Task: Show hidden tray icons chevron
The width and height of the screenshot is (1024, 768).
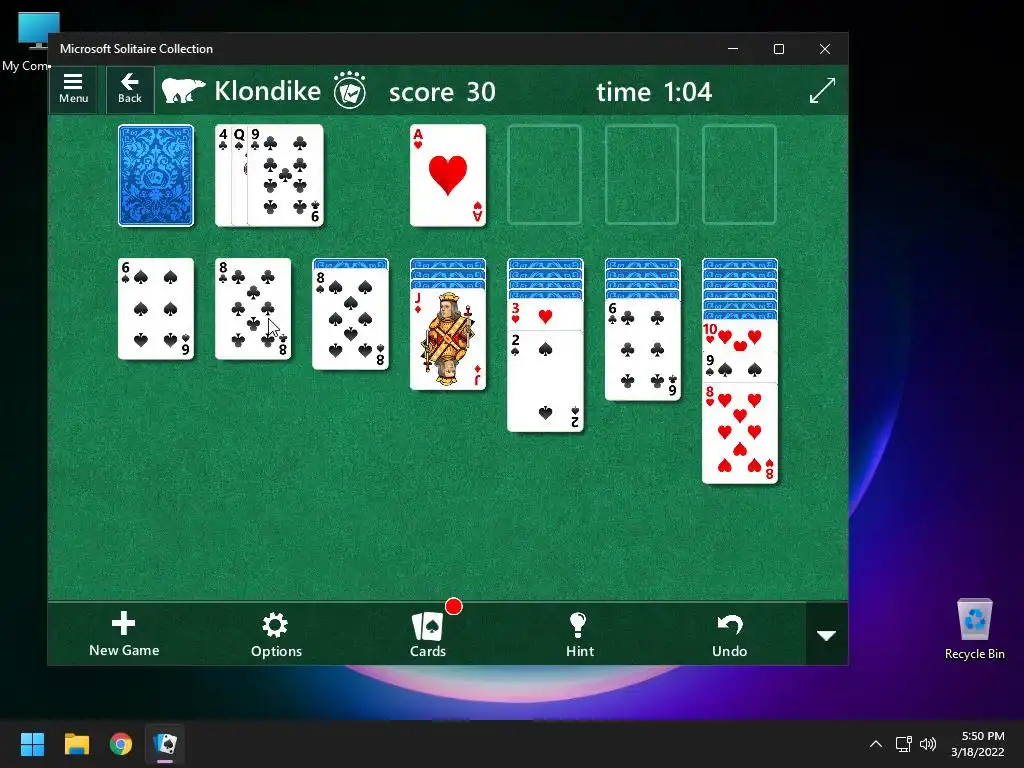Action: 876,744
